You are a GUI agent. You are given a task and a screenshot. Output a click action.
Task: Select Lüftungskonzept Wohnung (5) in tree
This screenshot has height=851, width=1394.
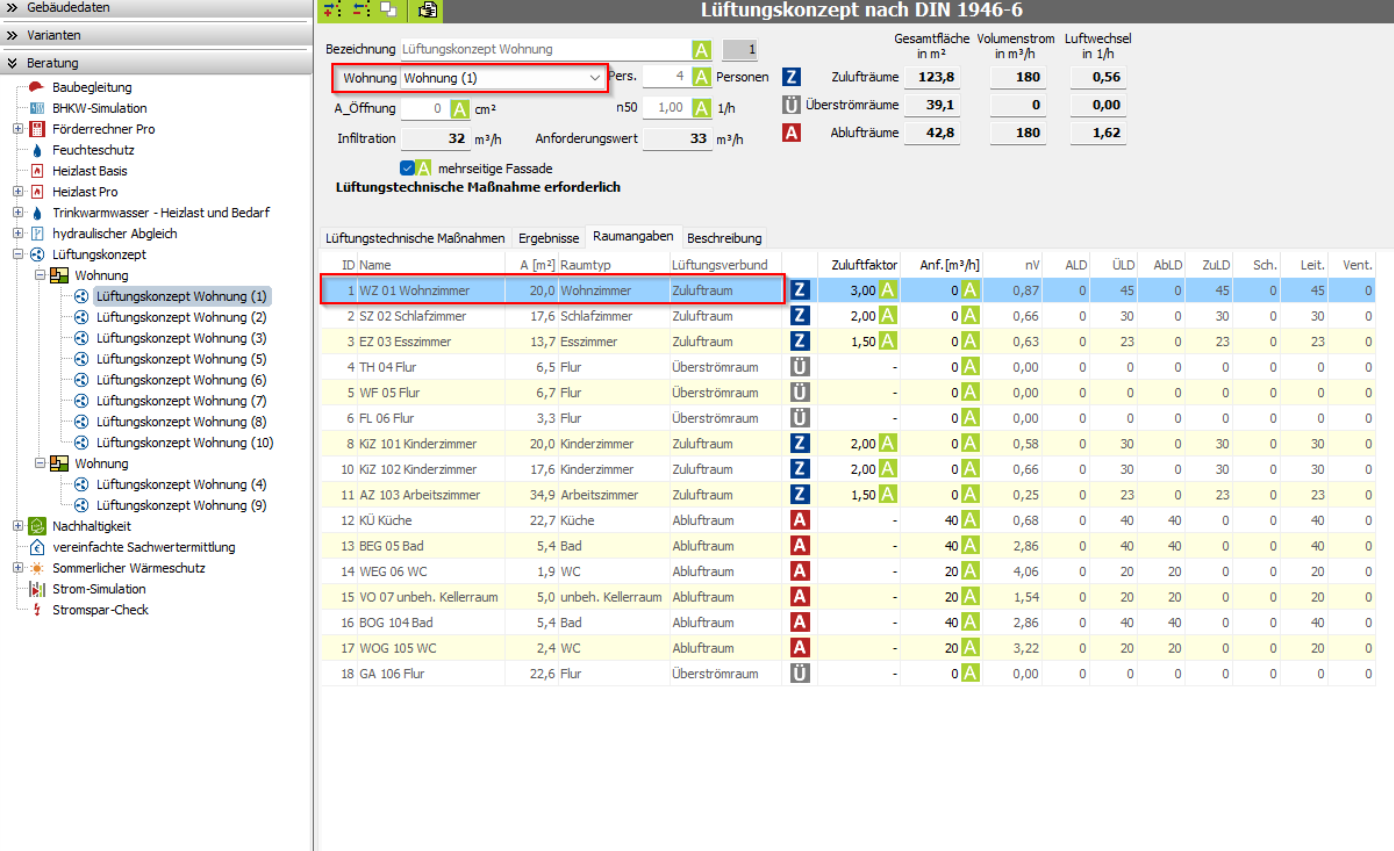(x=181, y=359)
